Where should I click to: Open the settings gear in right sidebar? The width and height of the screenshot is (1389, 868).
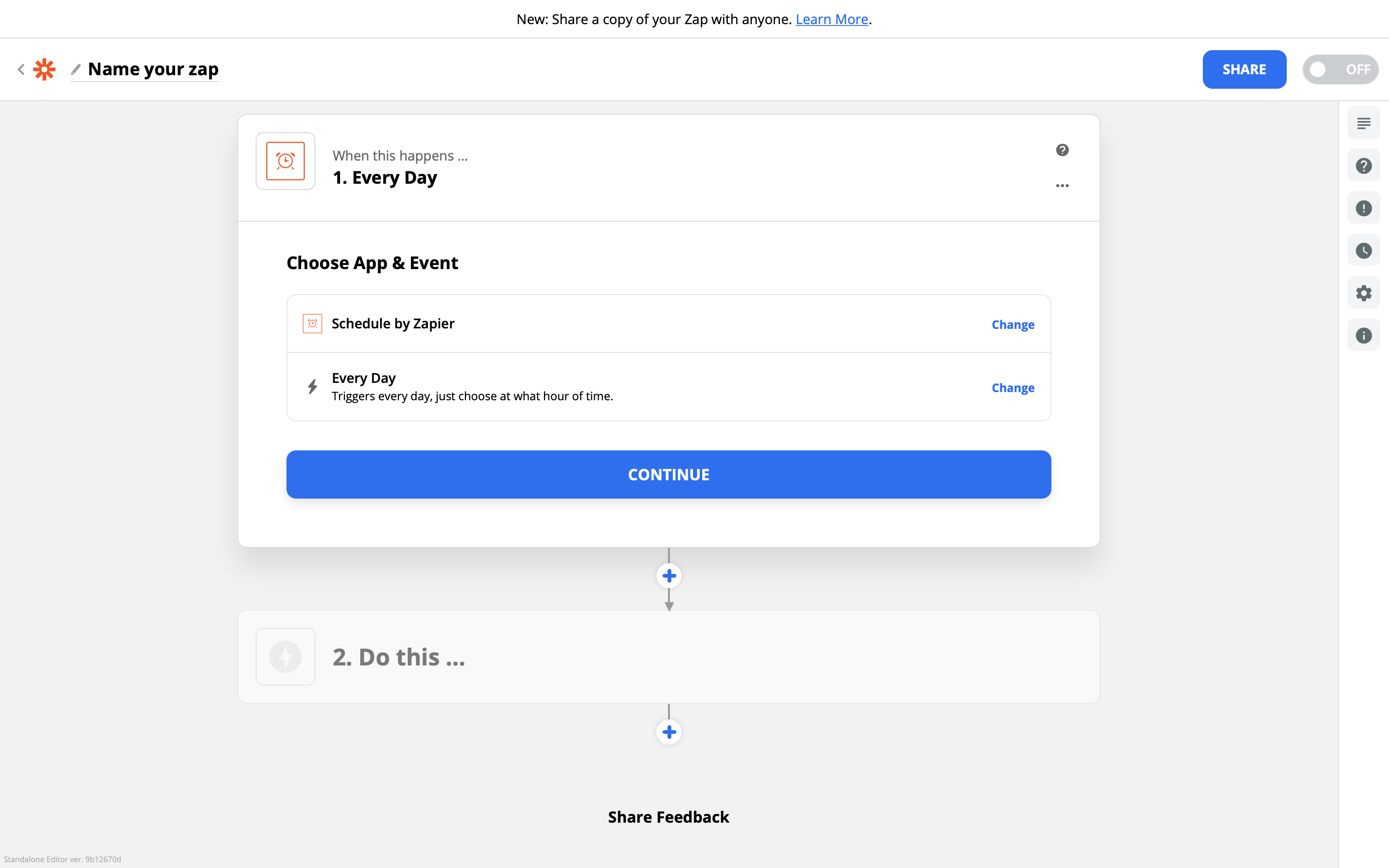pos(1363,293)
